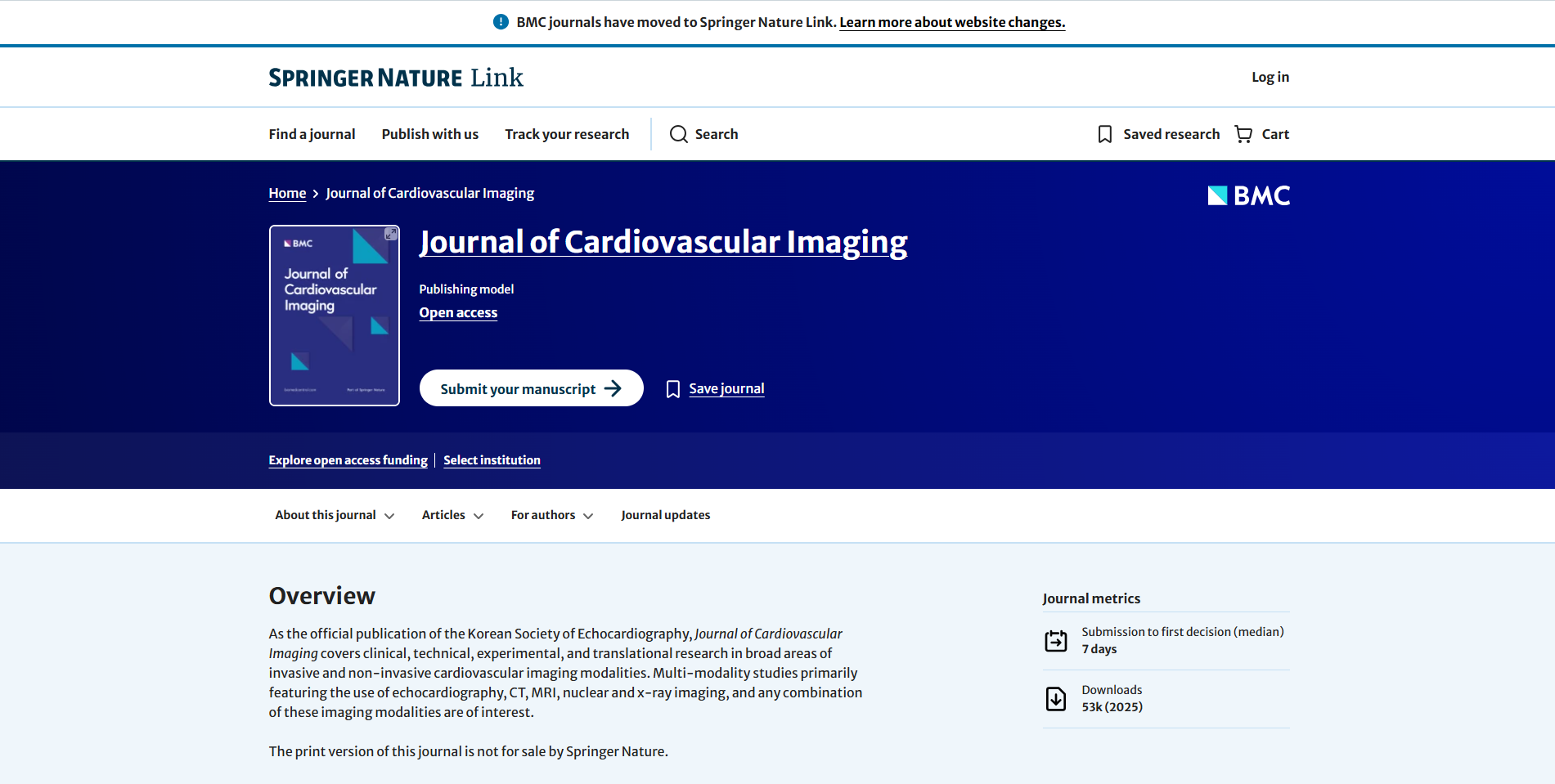Click the Springer Nature Link logo
Screen dimensions: 1555x784
(x=396, y=78)
